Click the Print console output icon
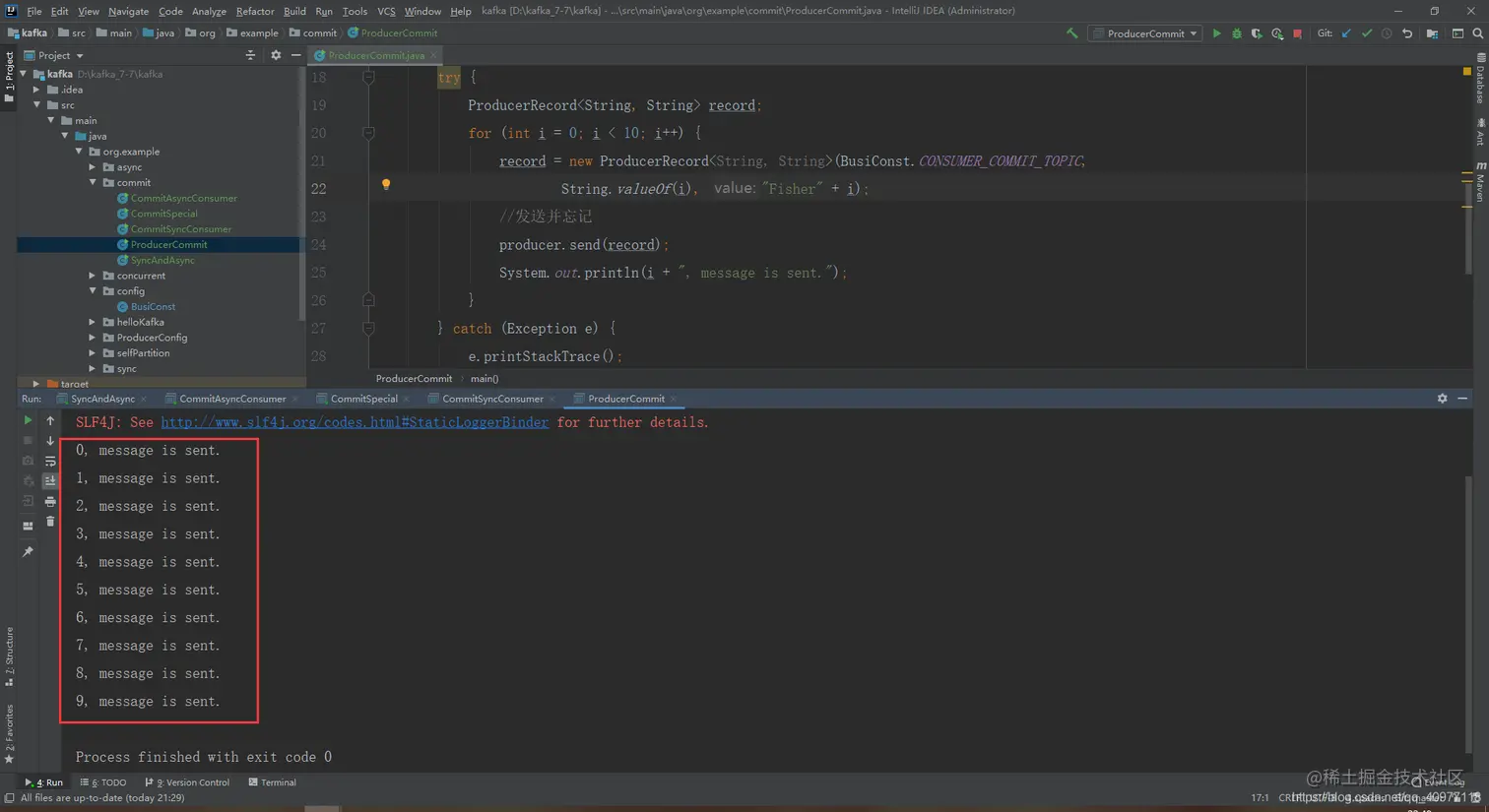The image size is (1489, 812). [50, 501]
